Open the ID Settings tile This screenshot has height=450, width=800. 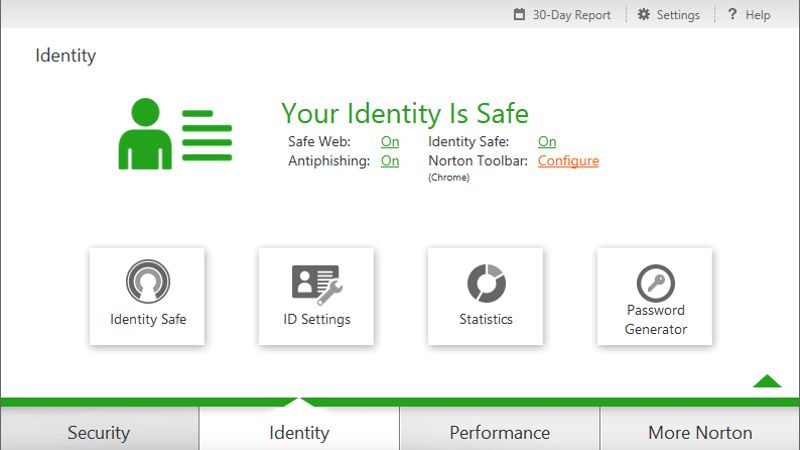coord(316,296)
